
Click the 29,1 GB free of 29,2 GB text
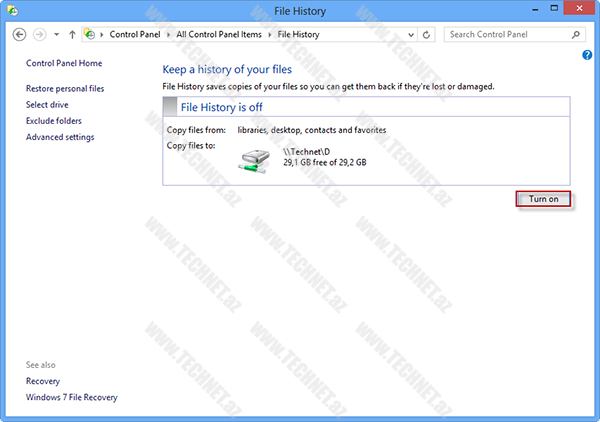[324, 163]
